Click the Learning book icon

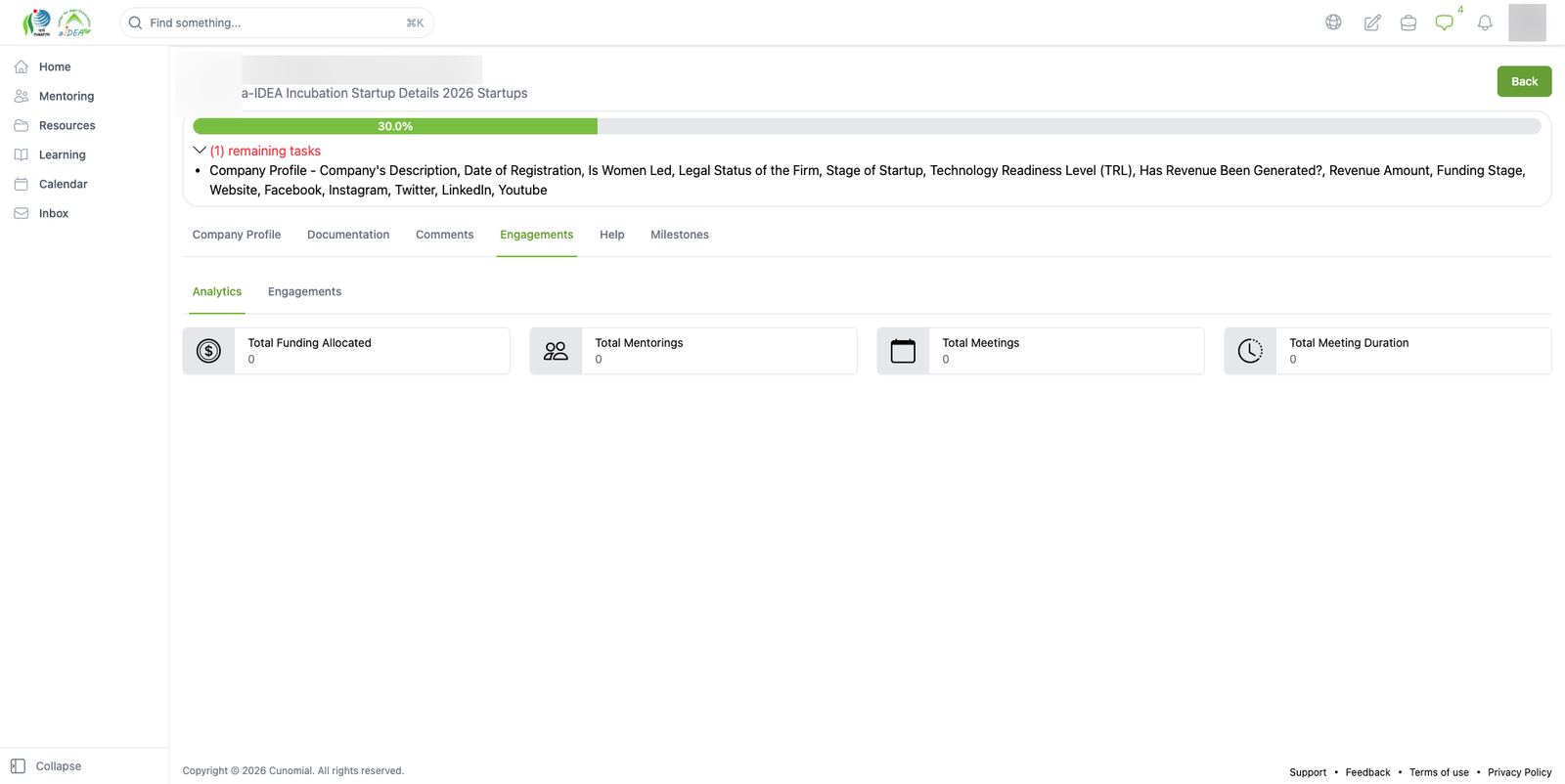pyautogui.click(x=22, y=154)
